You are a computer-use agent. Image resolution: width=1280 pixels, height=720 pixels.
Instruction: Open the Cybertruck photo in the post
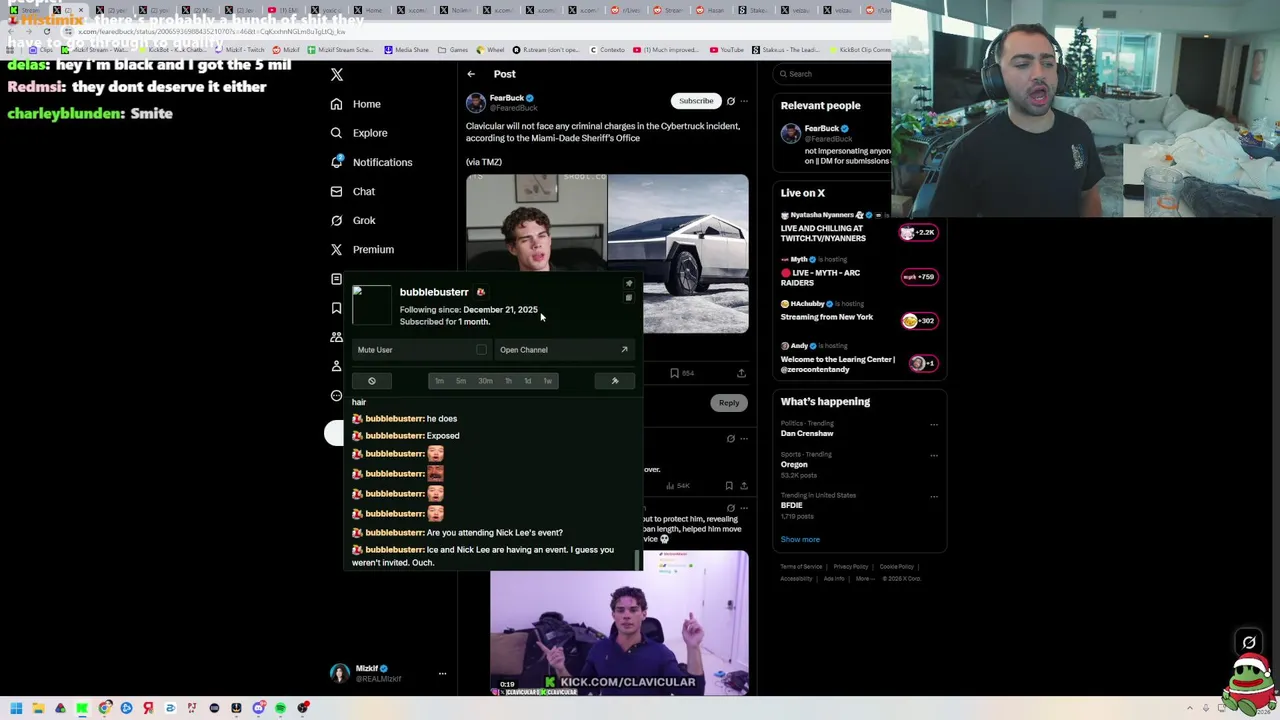[x=678, y=254]
